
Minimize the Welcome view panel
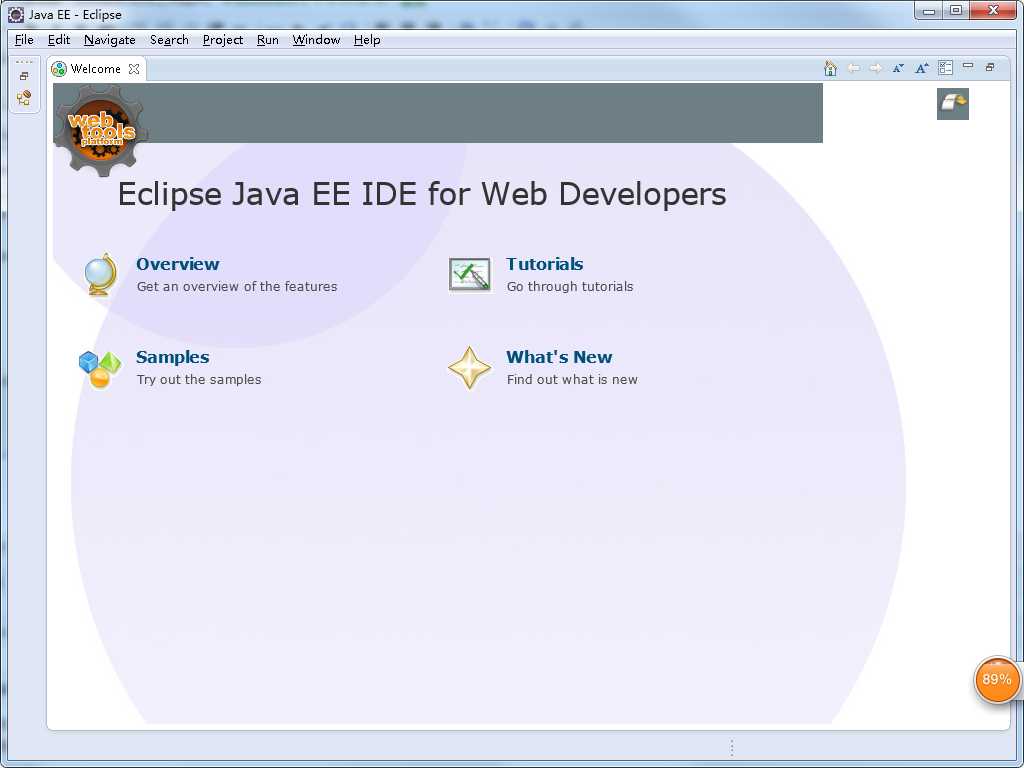pyautogui.click(x=968, y=66)
